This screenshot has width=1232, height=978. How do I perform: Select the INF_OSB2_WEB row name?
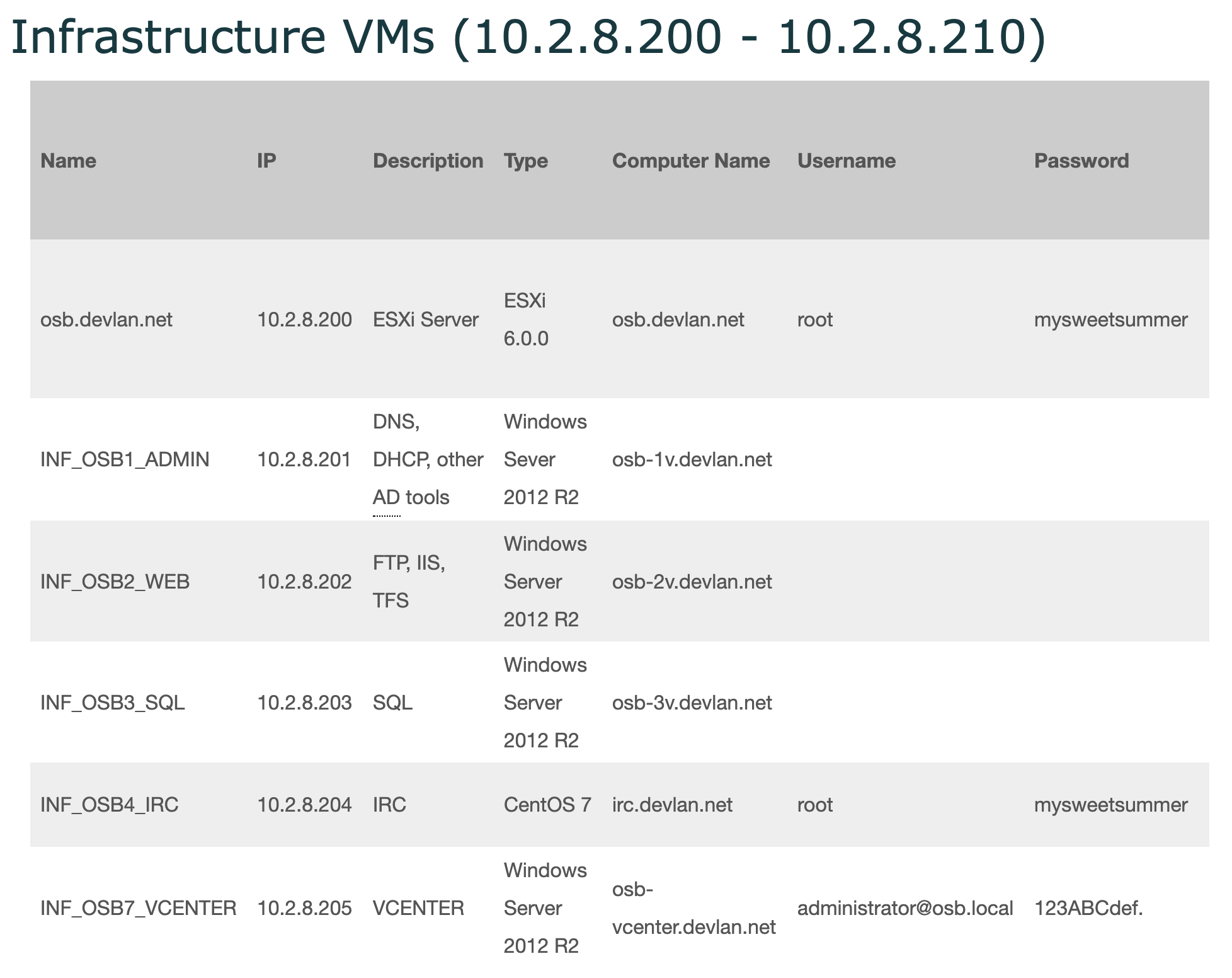[115, 582]
